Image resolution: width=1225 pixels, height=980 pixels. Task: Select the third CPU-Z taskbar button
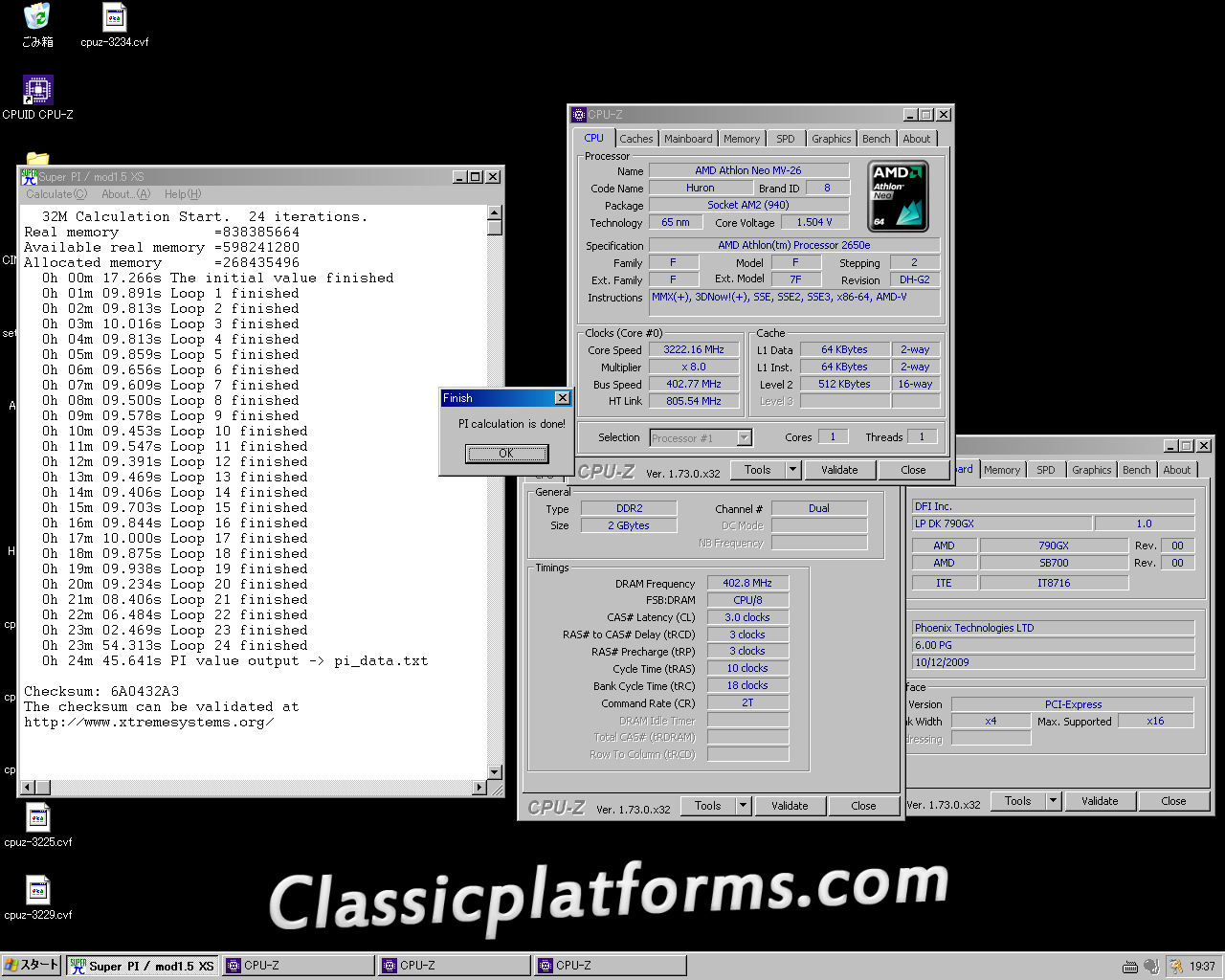coord(611,966)
